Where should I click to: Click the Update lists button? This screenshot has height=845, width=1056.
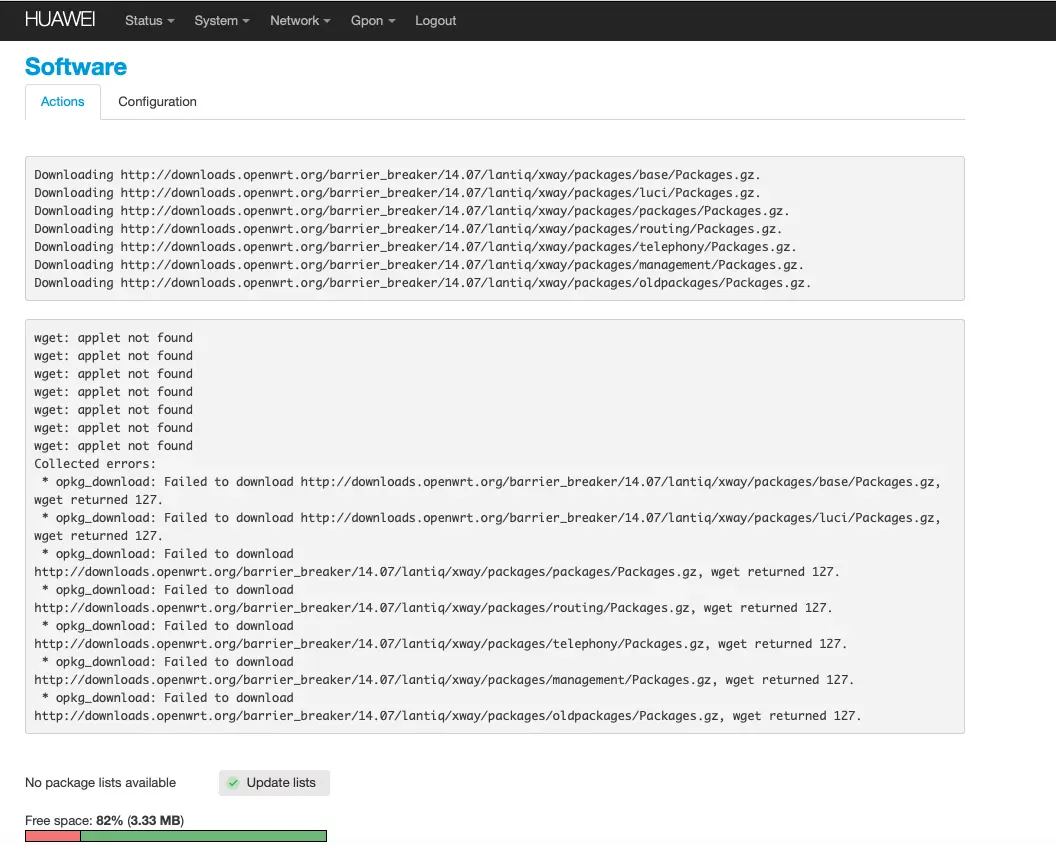[274, 782]
